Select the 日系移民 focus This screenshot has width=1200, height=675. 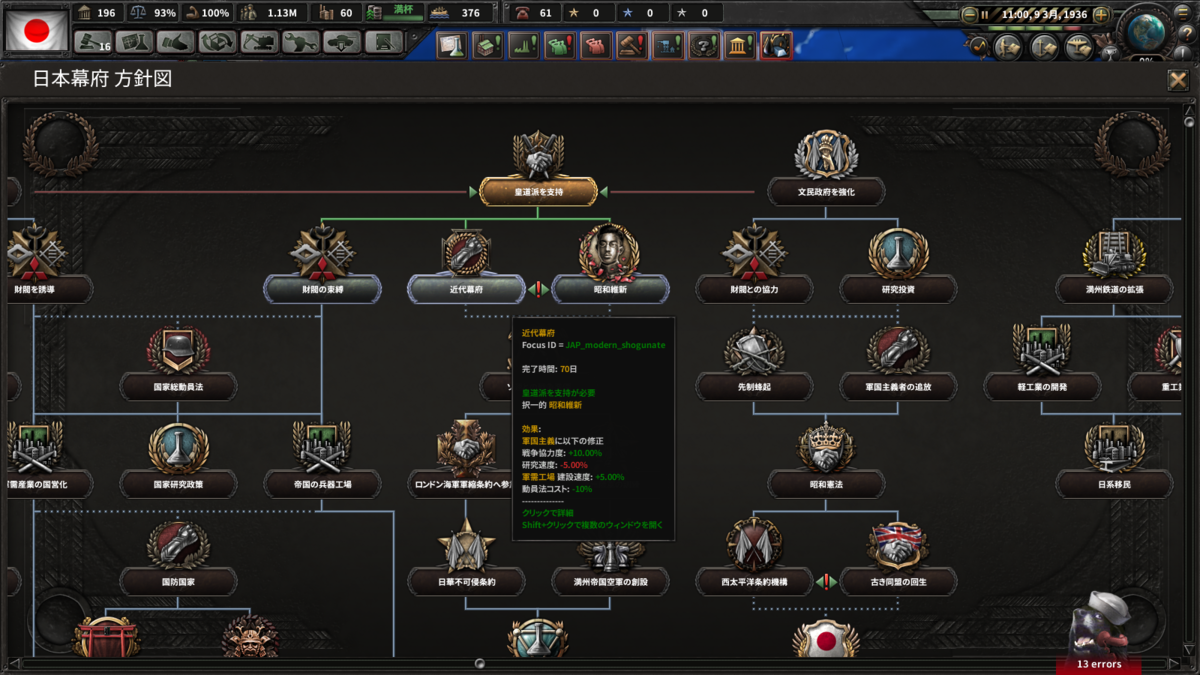pos(1114,484)
